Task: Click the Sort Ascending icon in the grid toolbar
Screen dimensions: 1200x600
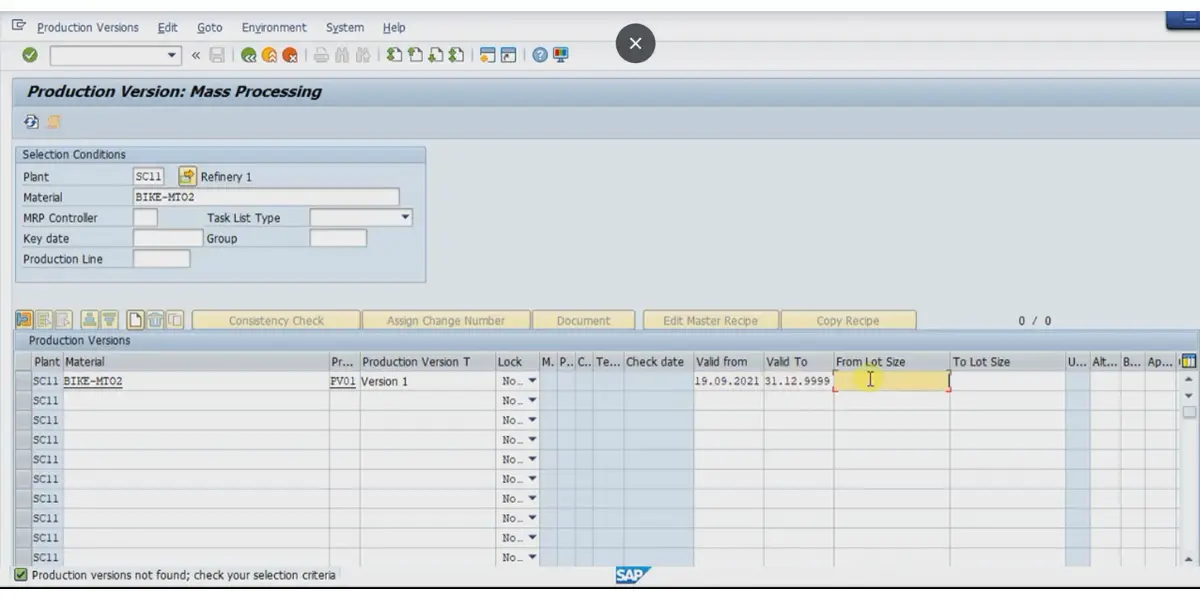Action: pyautogui.click(x=91, y=321)
